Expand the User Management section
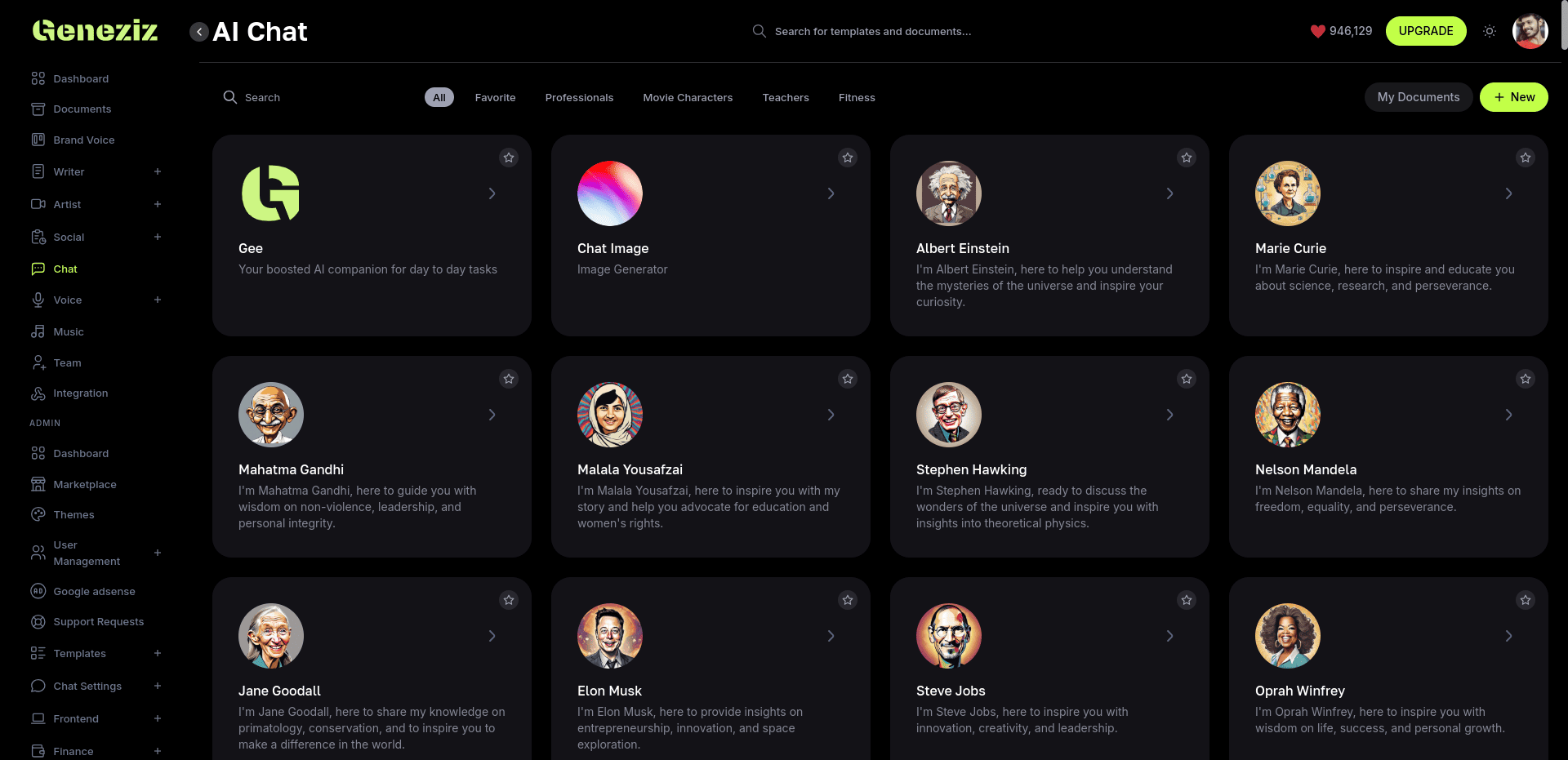 (x=158, y=553)
